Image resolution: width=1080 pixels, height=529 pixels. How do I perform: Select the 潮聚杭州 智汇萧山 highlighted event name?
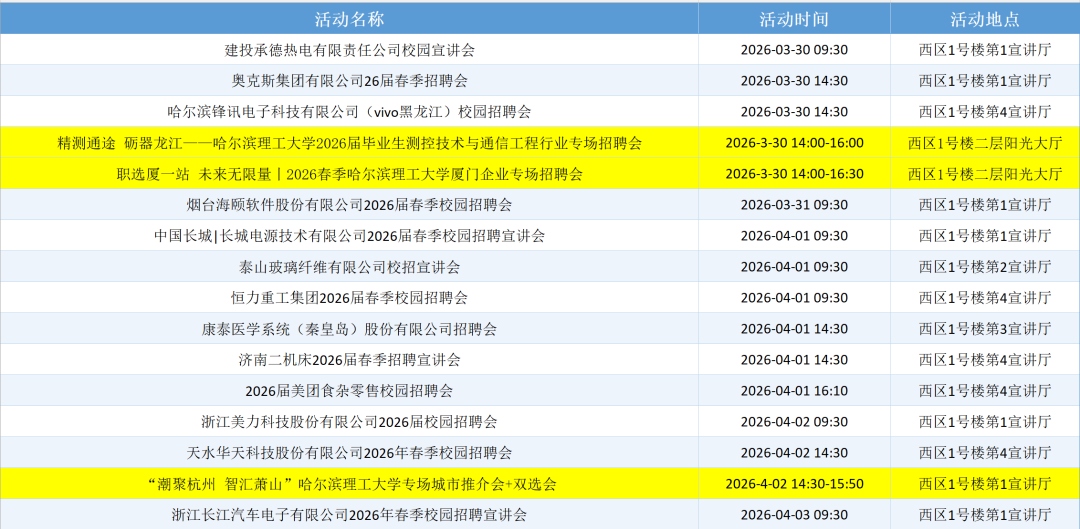pyautogui.click(x=349, y=484)
